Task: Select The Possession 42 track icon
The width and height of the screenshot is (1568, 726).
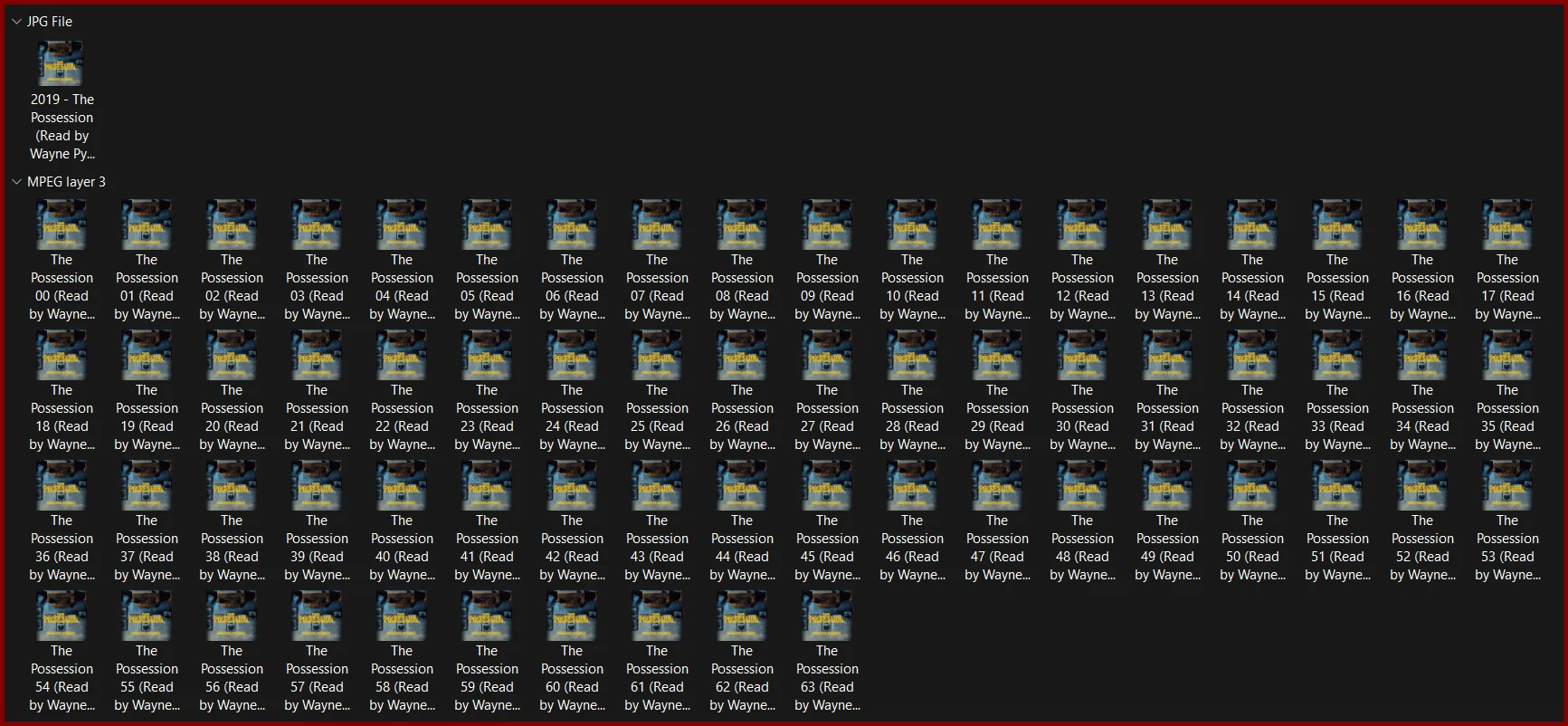Action: tap(572, 485)
